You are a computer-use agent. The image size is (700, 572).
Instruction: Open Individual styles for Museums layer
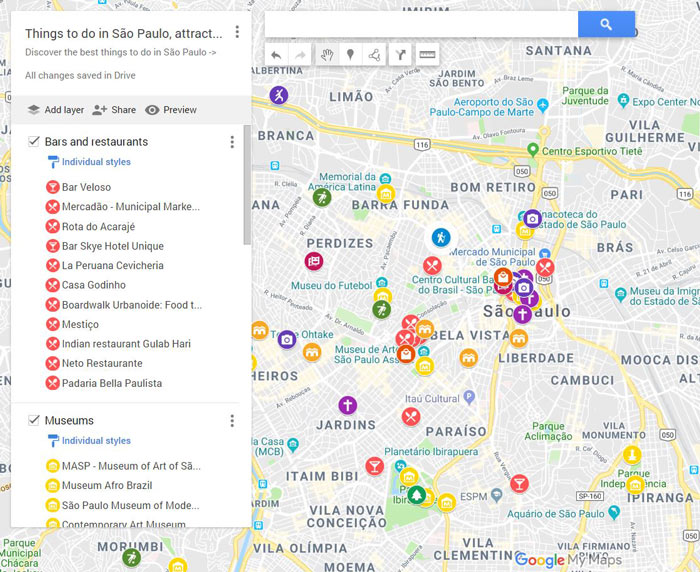89,441
